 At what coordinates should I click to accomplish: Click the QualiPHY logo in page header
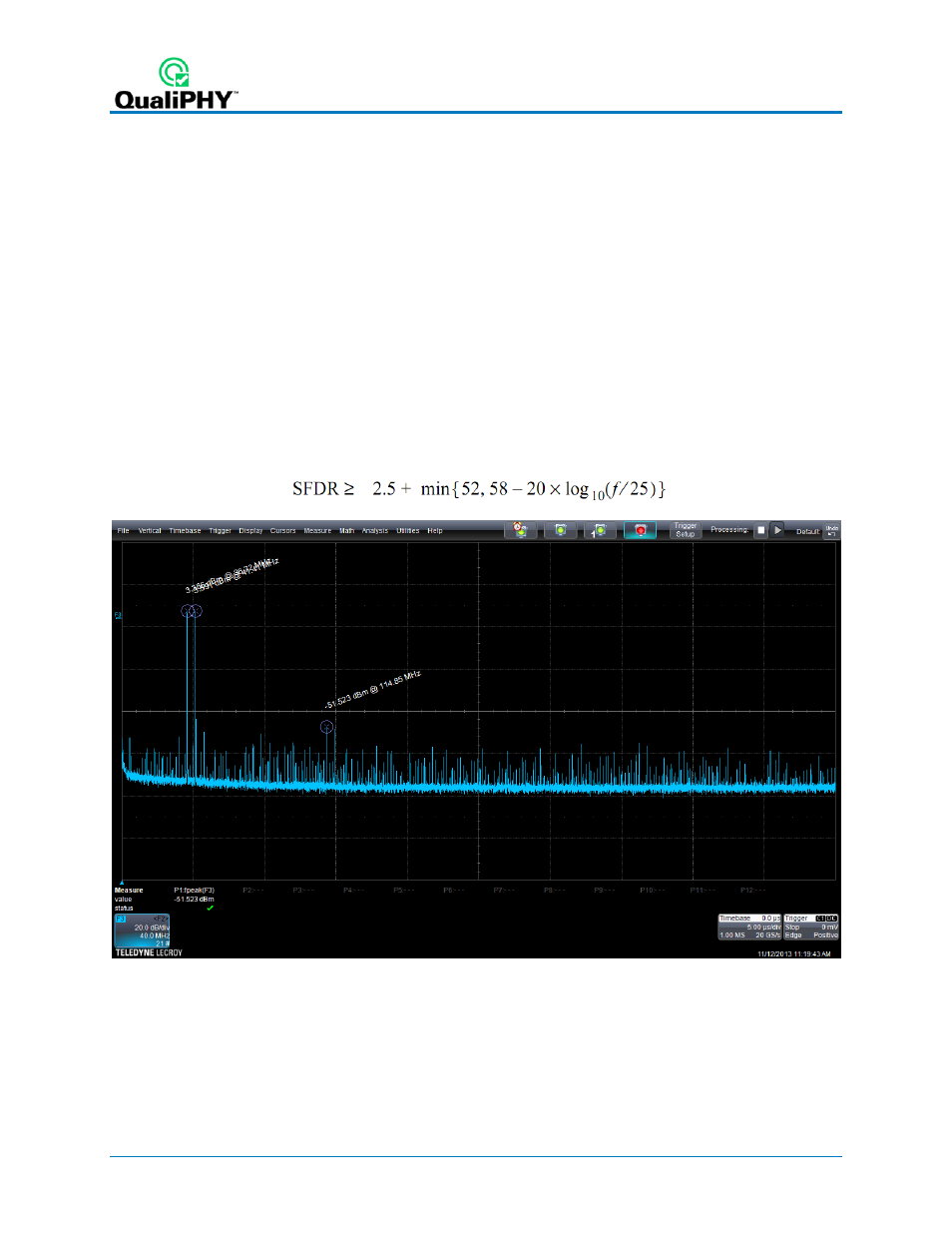(176, 84)
